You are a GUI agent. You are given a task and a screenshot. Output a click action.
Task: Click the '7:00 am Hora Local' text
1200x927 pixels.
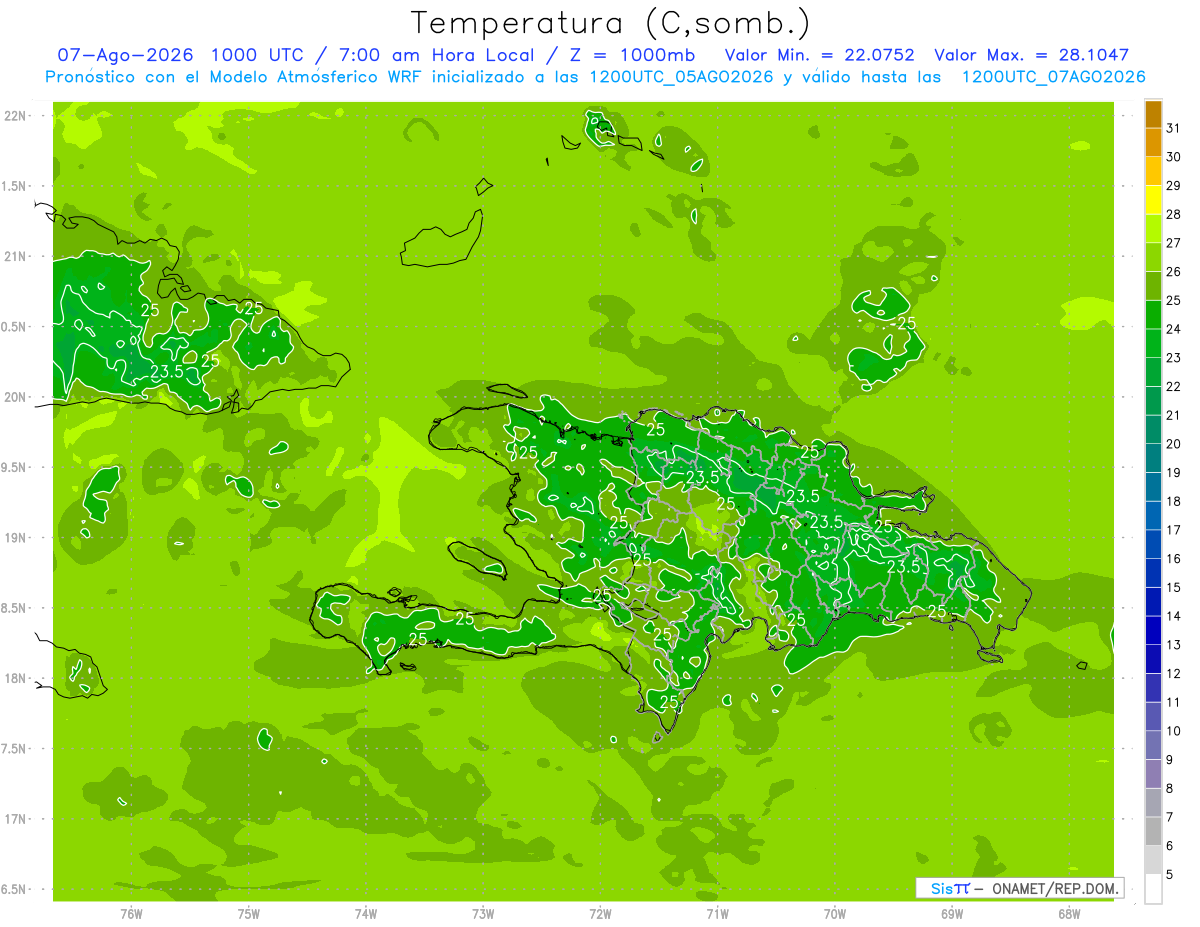tap(438, 55)
